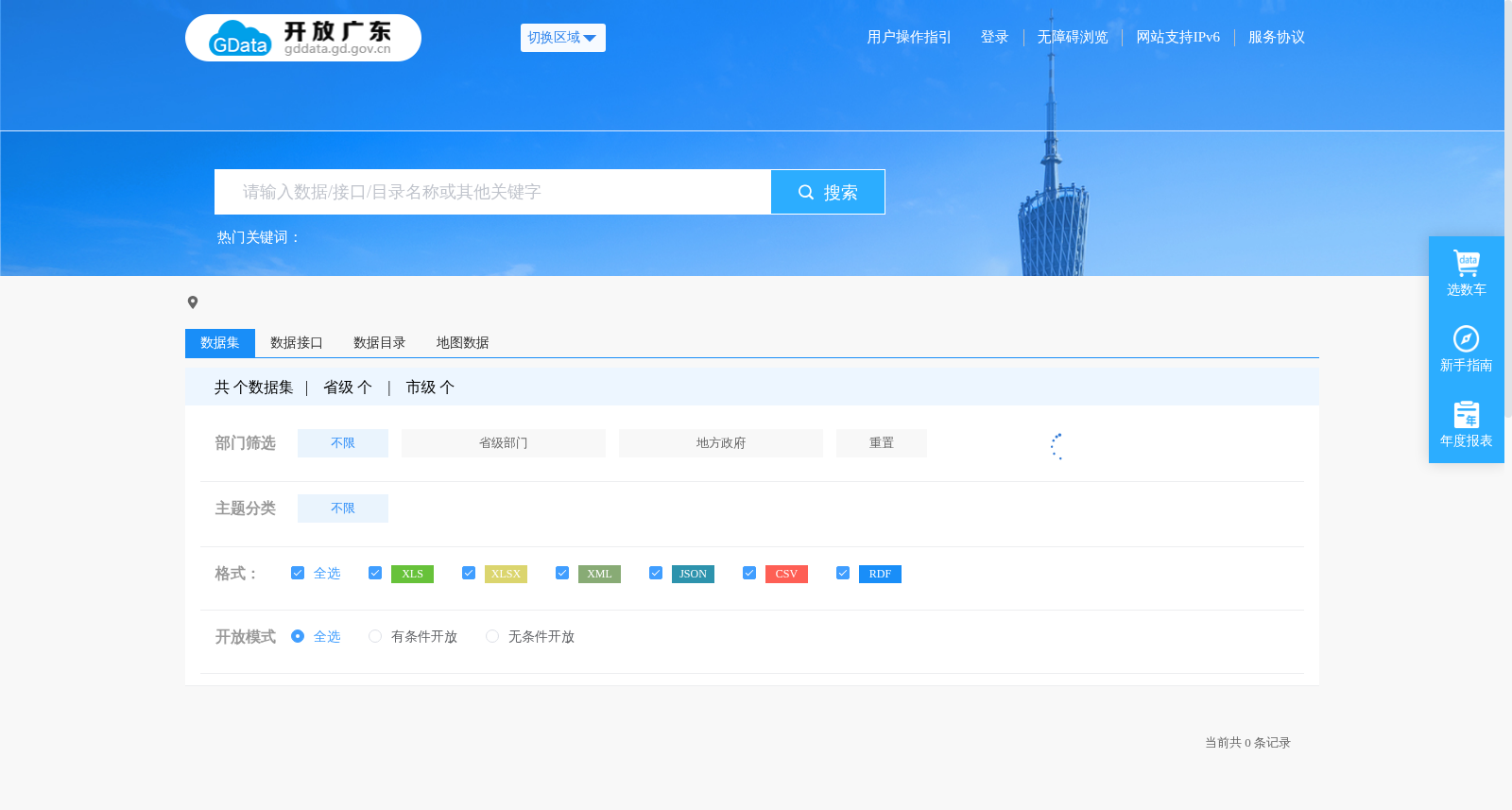
Task: Switch to the 数据目录 tab
Action: click(380, 343)
